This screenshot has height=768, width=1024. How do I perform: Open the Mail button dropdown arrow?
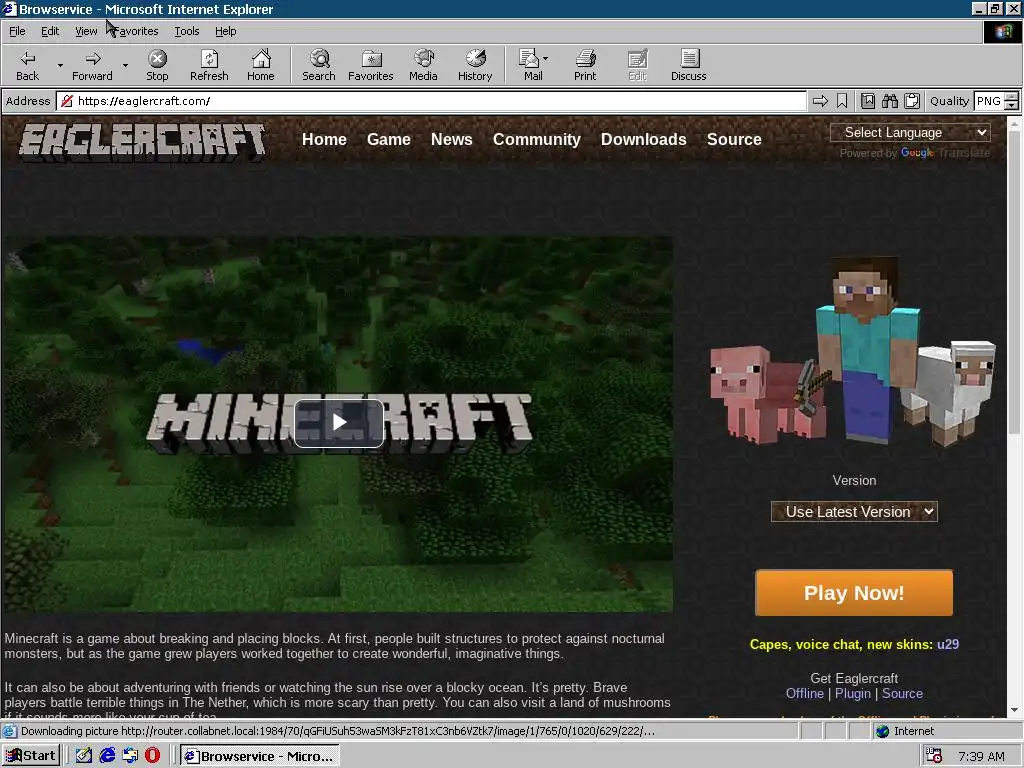tap(545, 59)
